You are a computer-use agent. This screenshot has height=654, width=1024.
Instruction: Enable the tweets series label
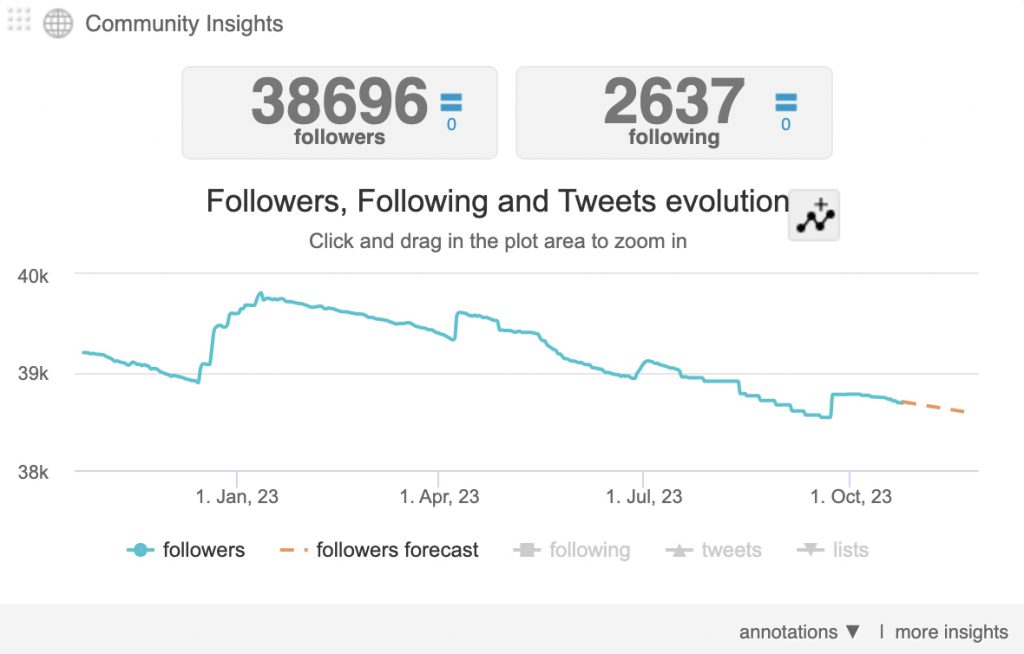[x=731, y=550]
